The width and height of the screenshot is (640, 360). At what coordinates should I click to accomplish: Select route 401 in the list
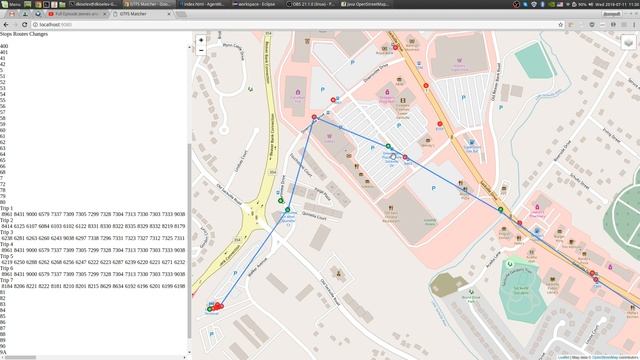[x=4, y=52]
